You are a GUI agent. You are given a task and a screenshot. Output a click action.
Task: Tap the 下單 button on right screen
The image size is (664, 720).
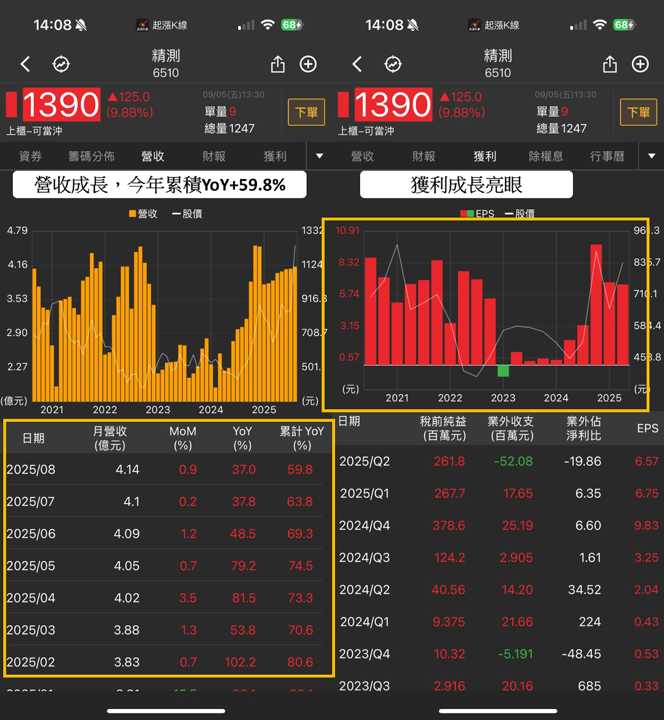[638, 112]
